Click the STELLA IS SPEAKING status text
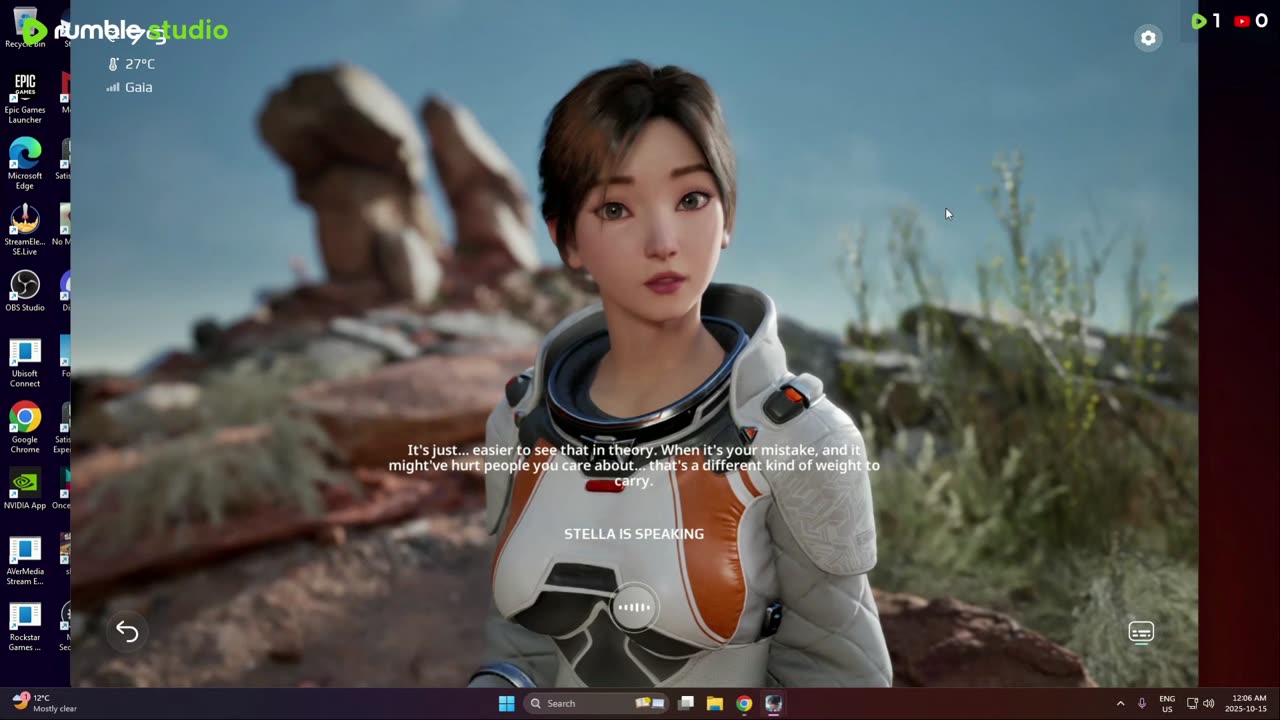This screenshot has height=720, width=1280. 634,534
